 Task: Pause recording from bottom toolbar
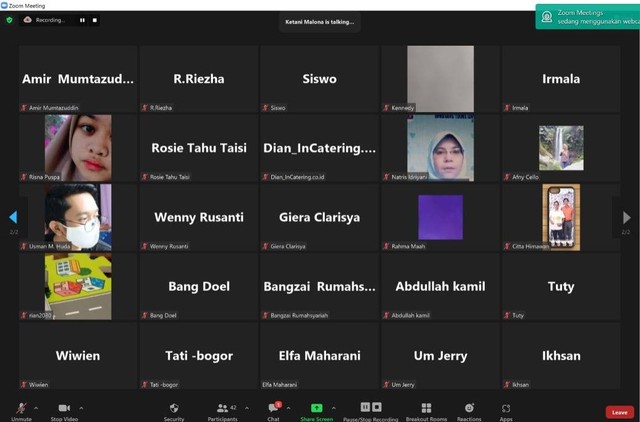[x=365, y=407]
